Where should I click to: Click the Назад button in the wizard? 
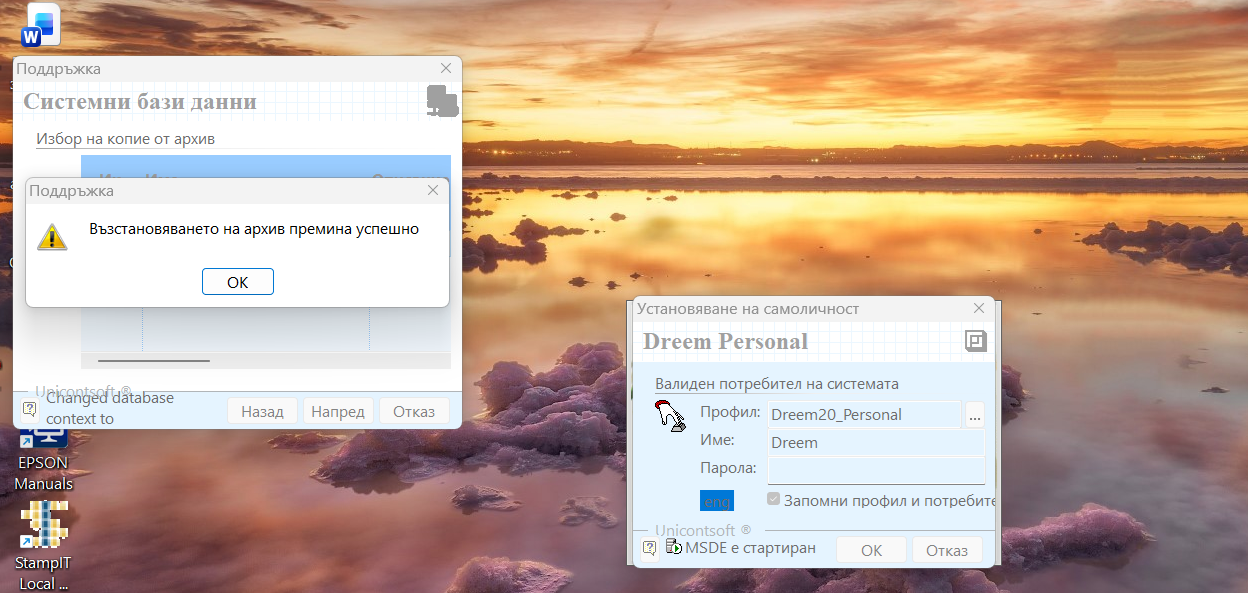click(262, 411)
